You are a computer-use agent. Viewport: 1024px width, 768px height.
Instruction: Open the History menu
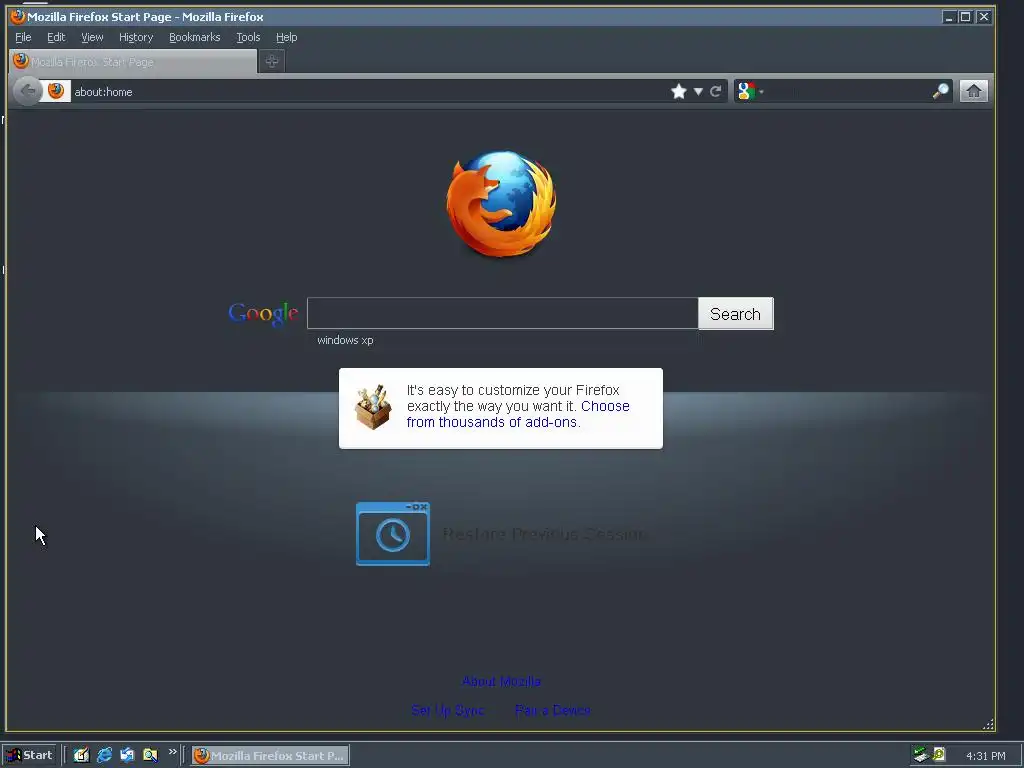click(x=136, y=37)
